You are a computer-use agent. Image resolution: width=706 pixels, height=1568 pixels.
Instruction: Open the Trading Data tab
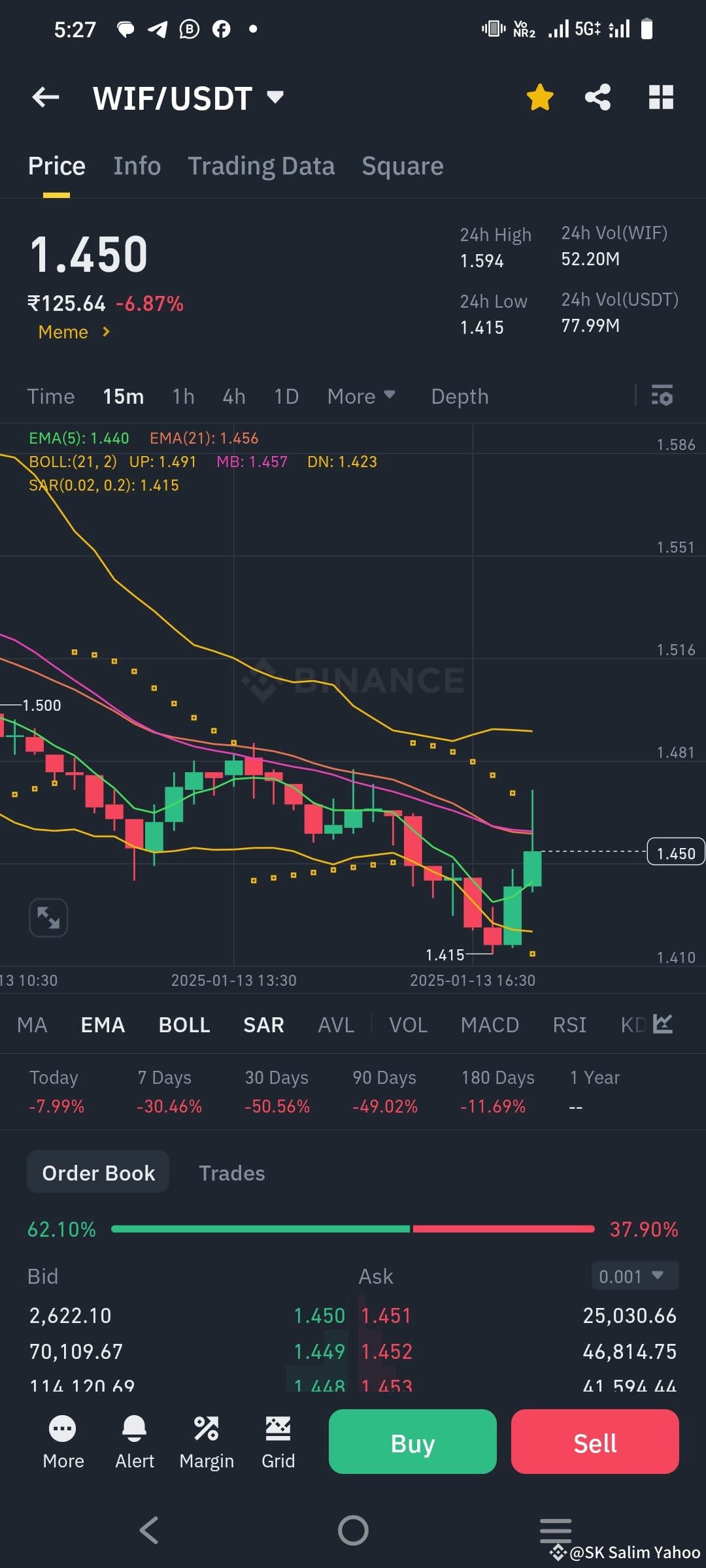coord(261,166)
